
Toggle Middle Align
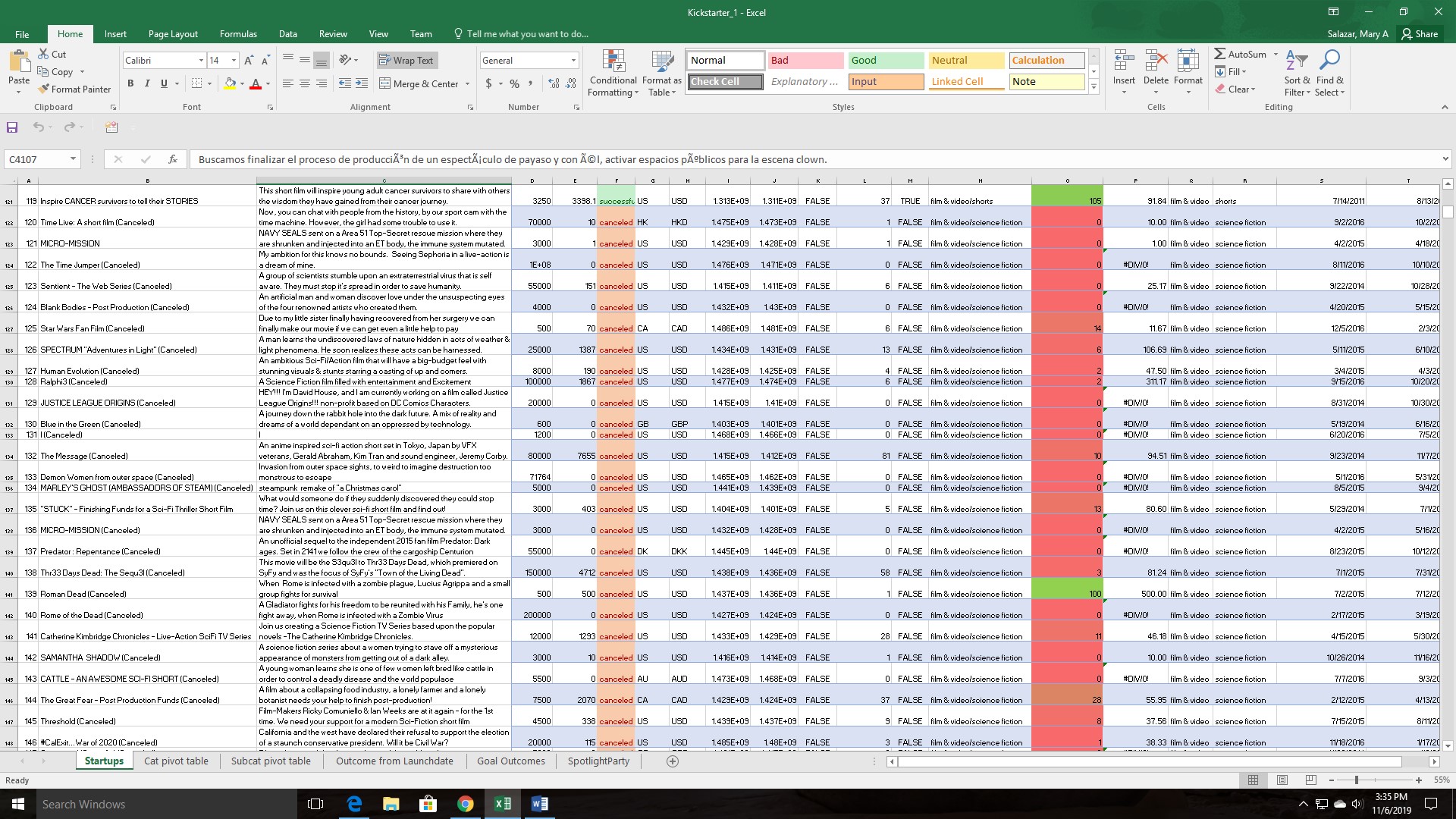[x=304, y=60]
